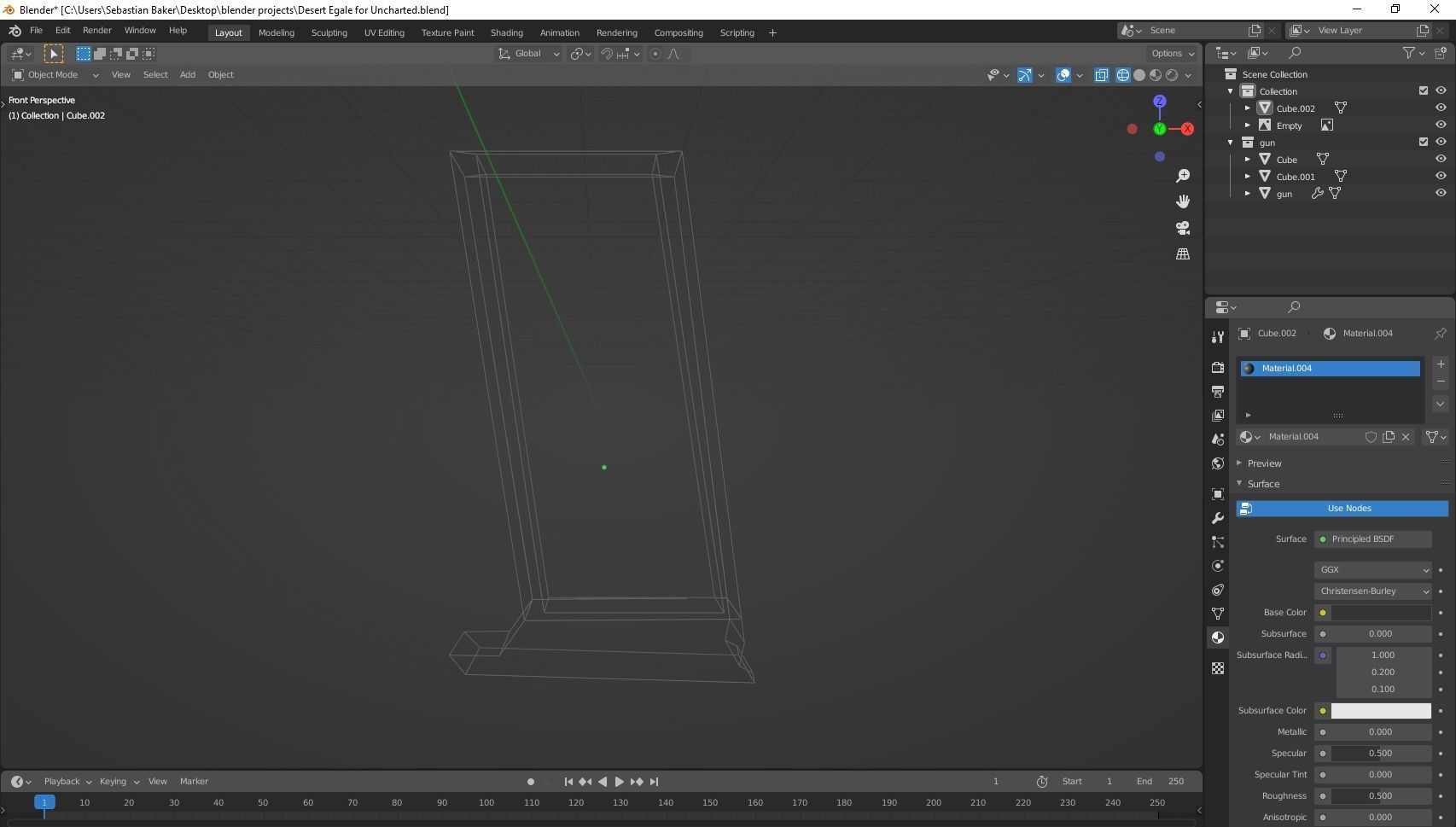Open the Object properties tab

pyautogui.click(x=1218, y=494)
